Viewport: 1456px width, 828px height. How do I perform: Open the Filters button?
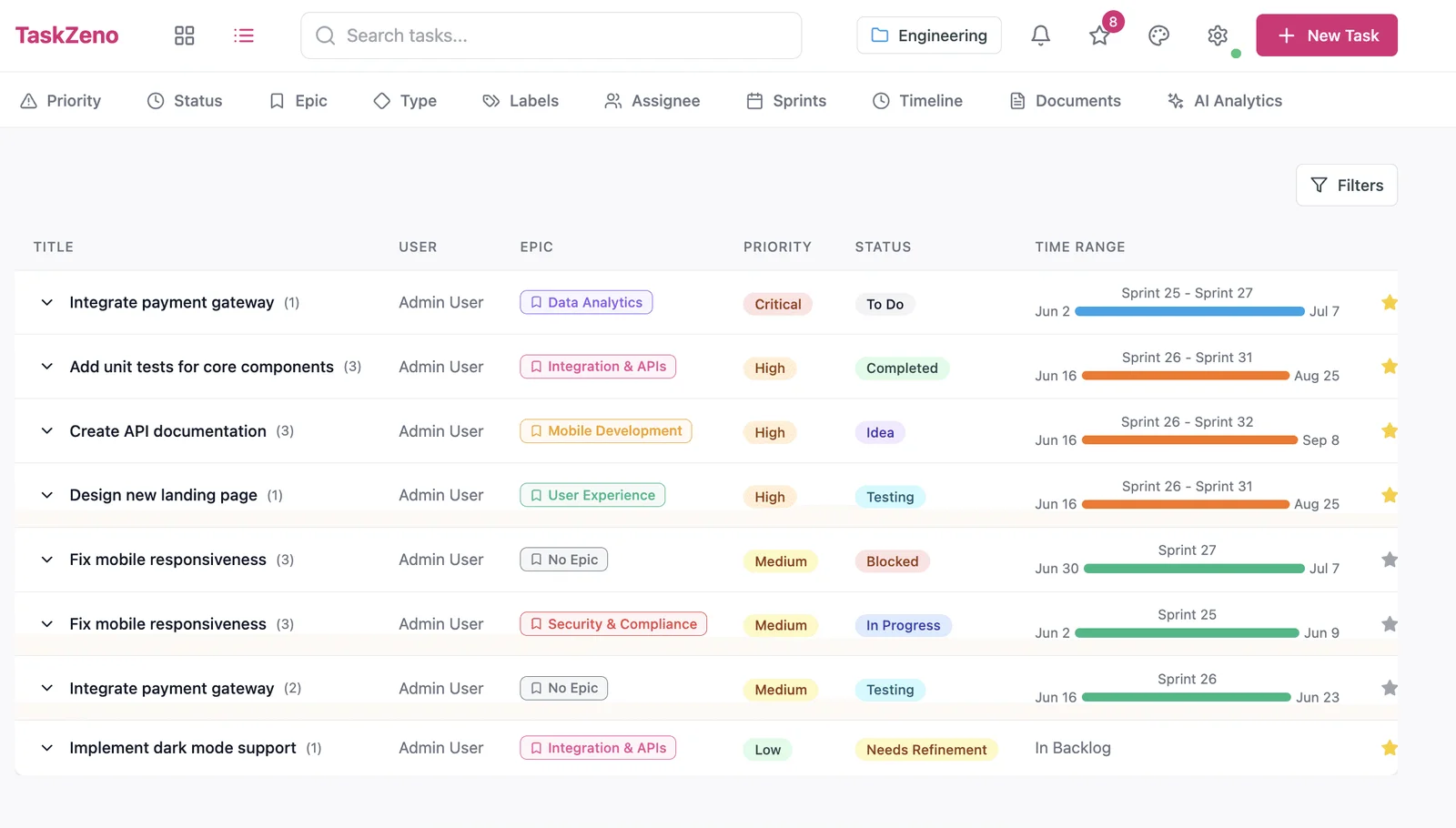tap(1346, 186)
